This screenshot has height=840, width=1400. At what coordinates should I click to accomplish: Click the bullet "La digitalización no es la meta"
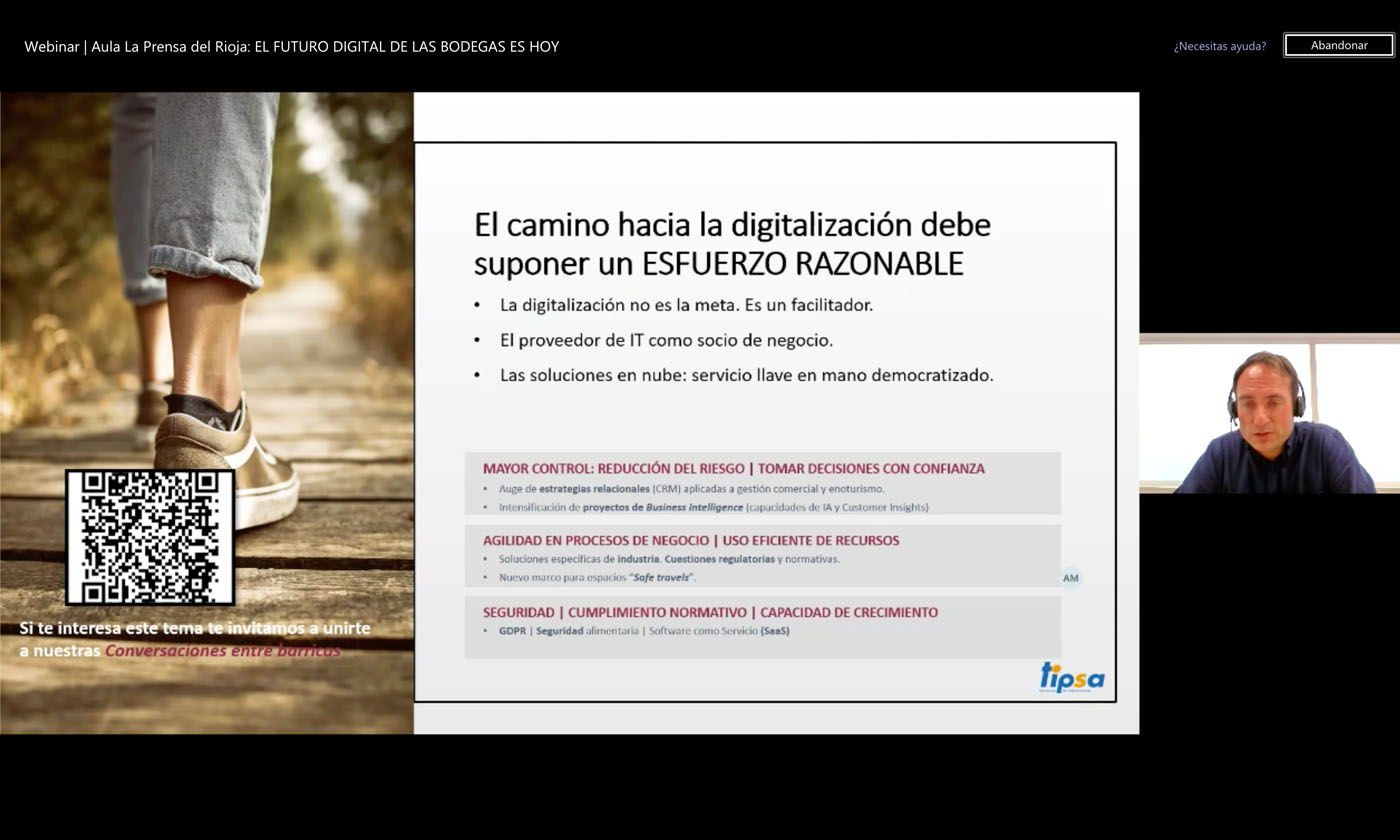point(686,304)
